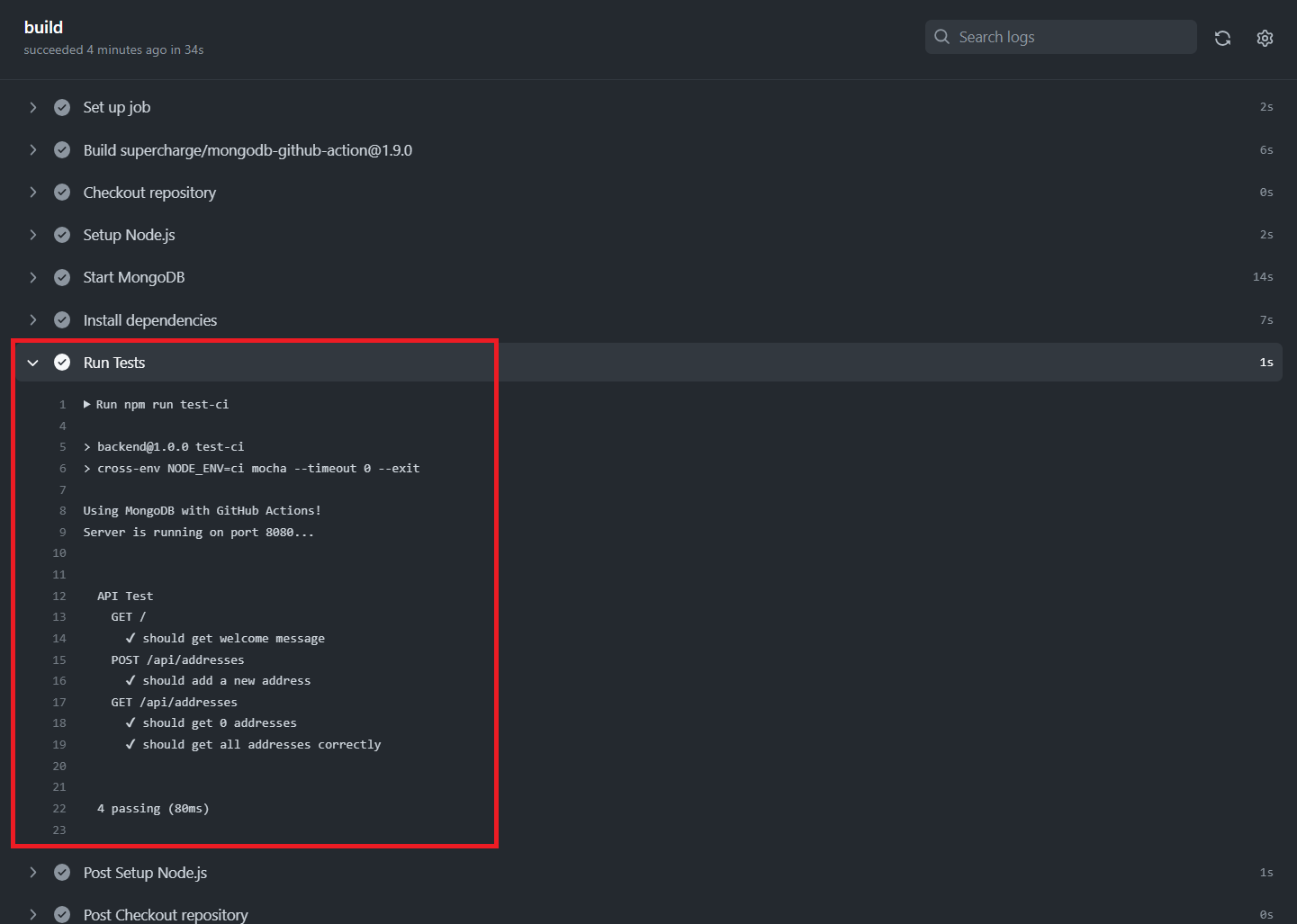Screen dimensions: 1297x924
Task: Click the search magnifier icon
Action: [942, 37]
